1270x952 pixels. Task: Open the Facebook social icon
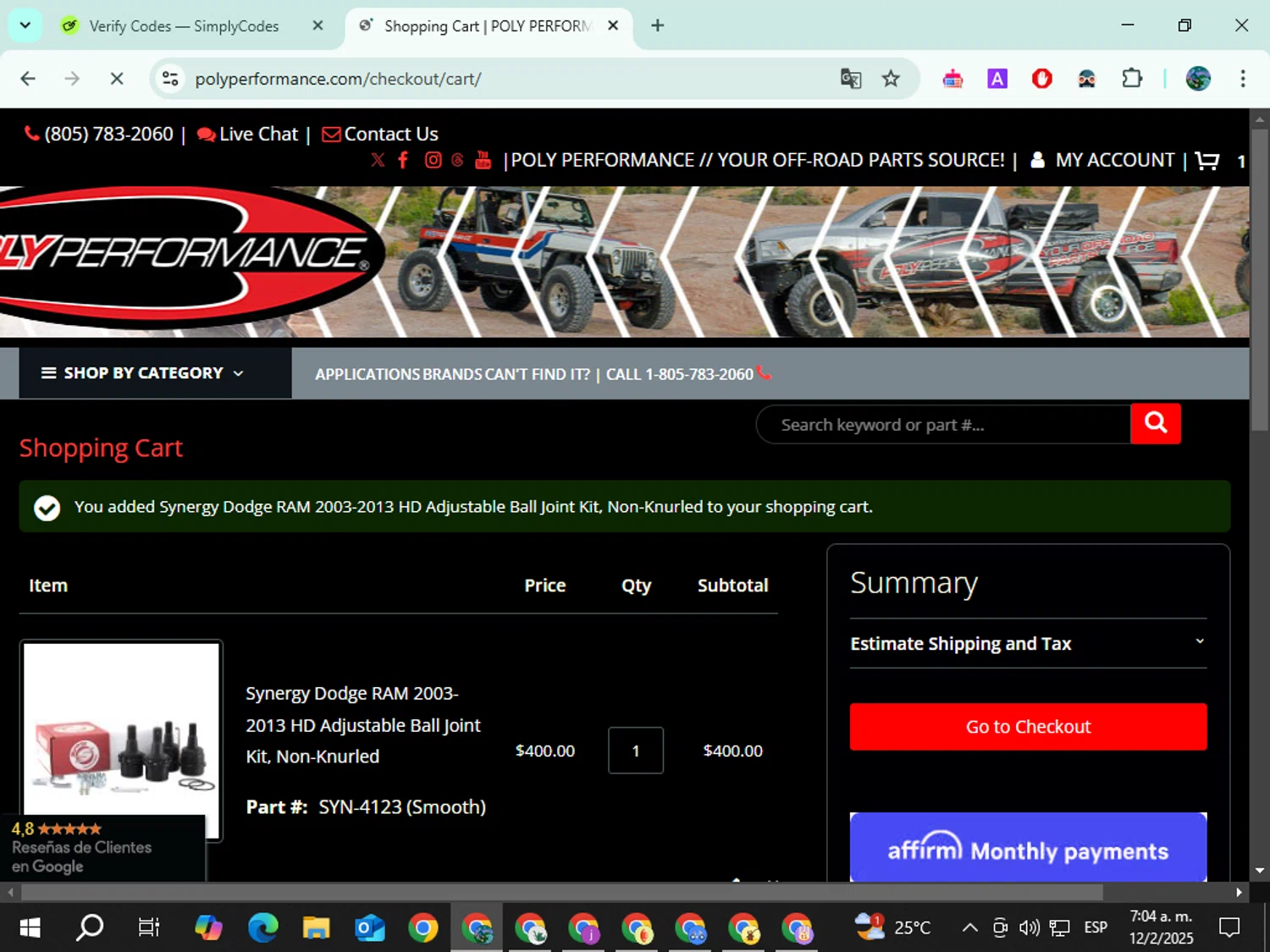click(x=403, y=160)
